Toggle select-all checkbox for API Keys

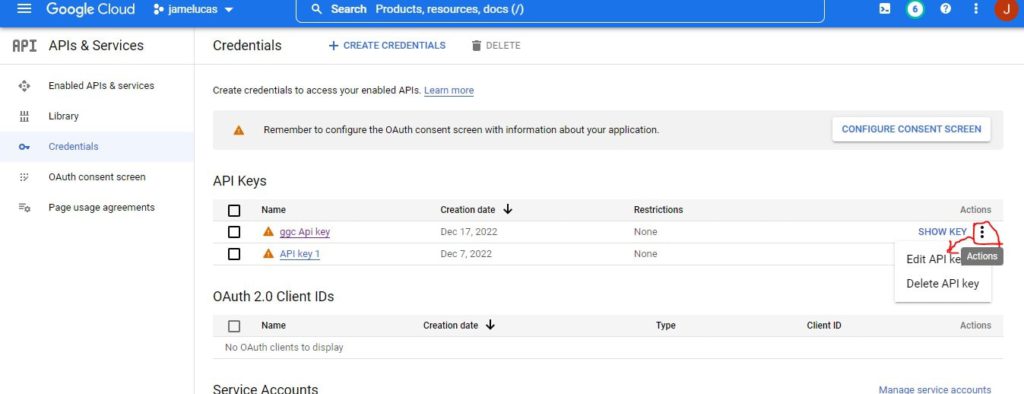[234, 210]
